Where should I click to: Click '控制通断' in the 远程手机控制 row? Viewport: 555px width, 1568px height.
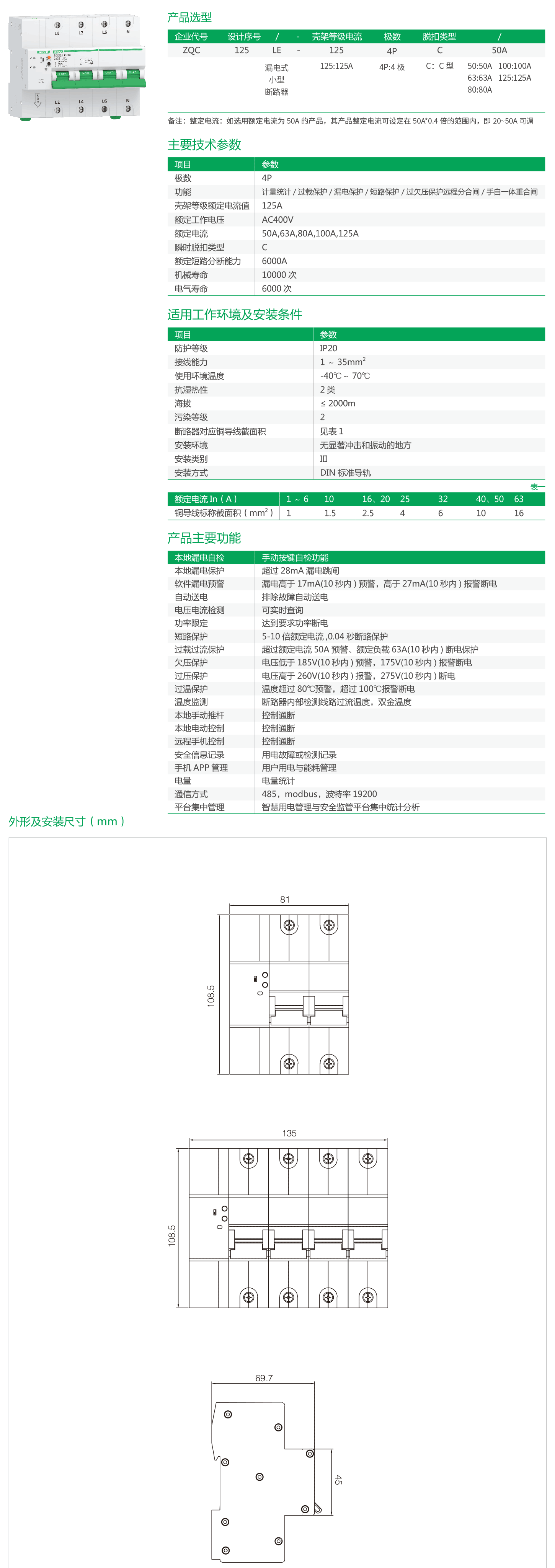278,742
